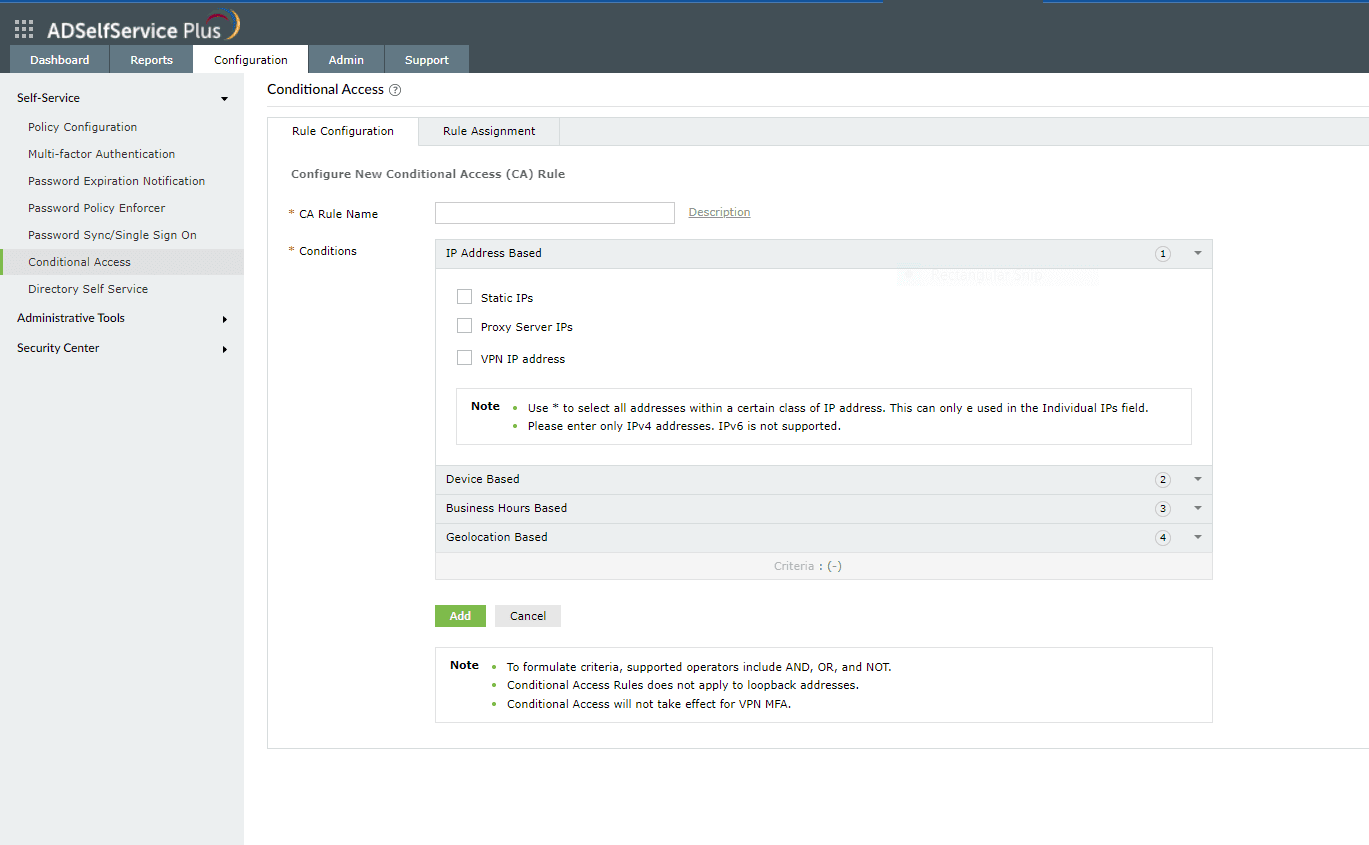Collapse the IP Address Based section arrow
1369x845 pixels.
tap(1197, 254)
